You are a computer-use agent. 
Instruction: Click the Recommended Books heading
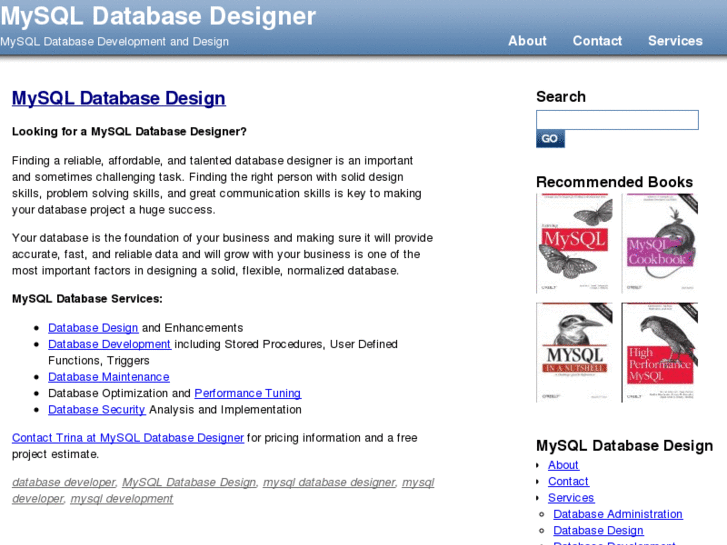[x=614, y=182]
